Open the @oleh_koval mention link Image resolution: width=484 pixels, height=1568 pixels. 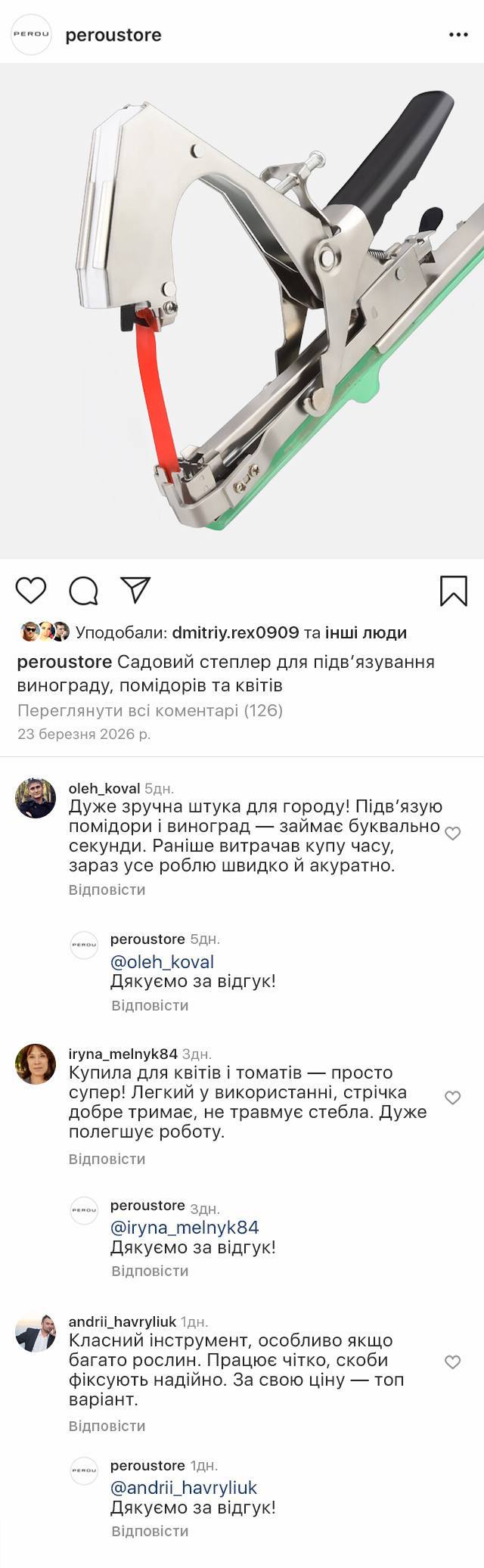coord(162,962)
